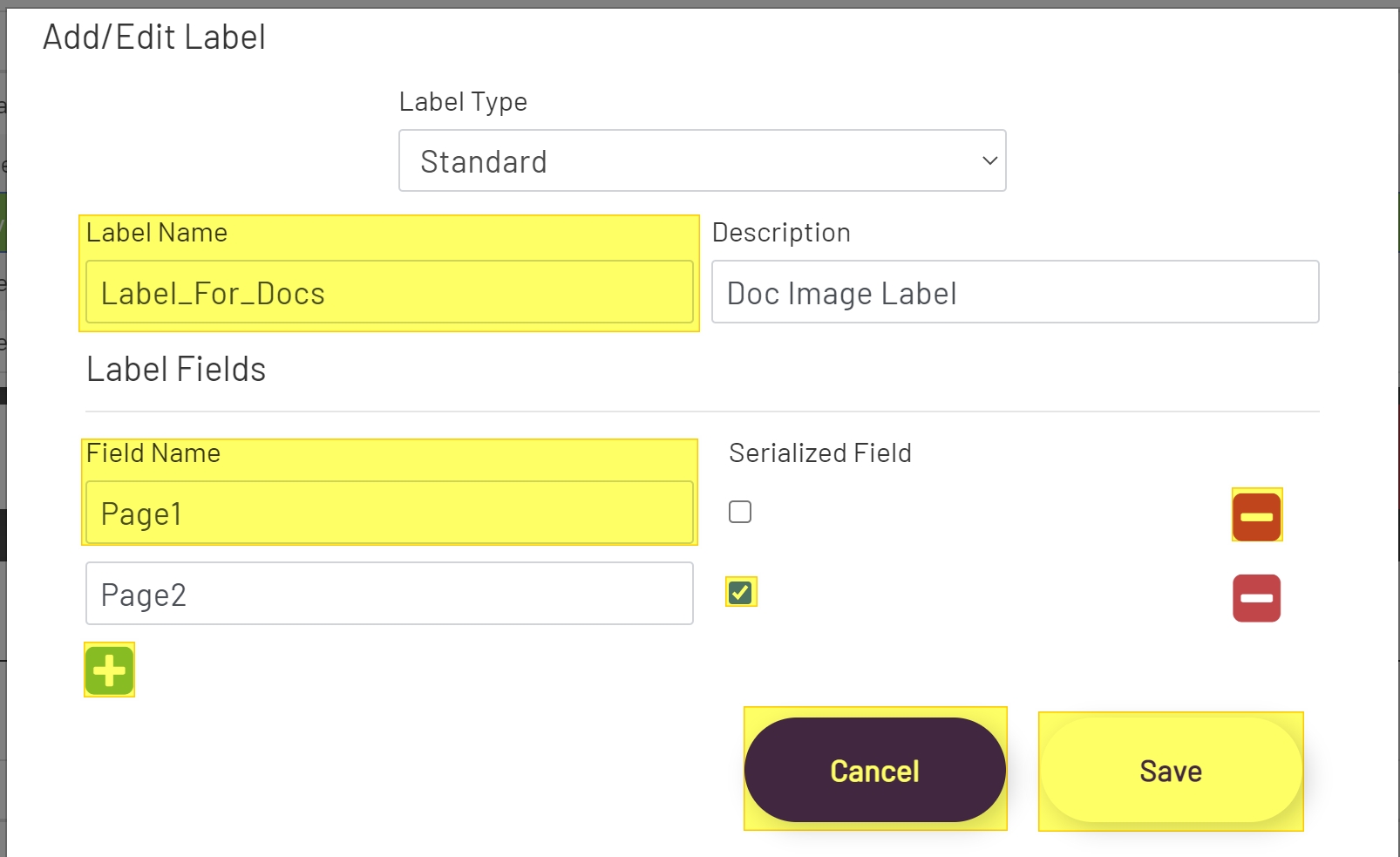Toggle the empty serialized checkbox
Screen dimensions: 1400x857
click(739, 512)
